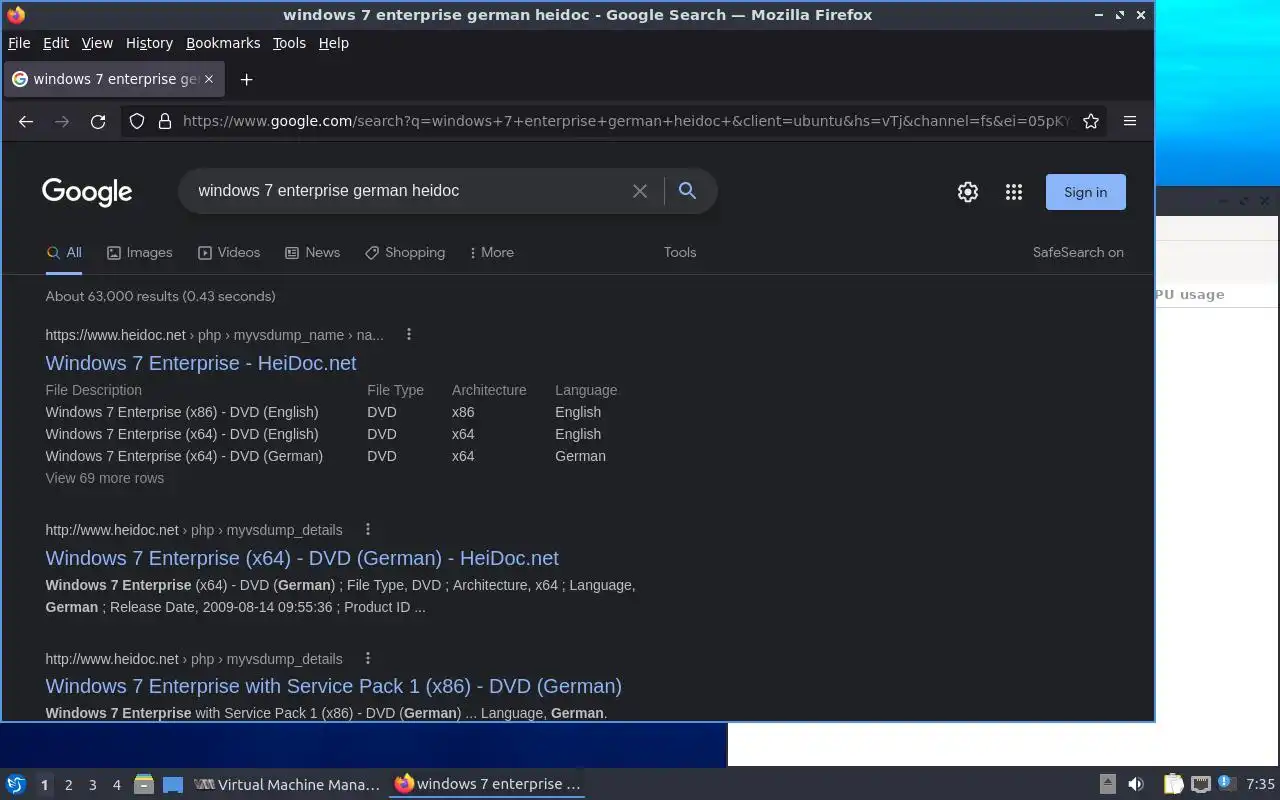Bookmark this page with the star
1280x800 pixels.
[1091, 121]
